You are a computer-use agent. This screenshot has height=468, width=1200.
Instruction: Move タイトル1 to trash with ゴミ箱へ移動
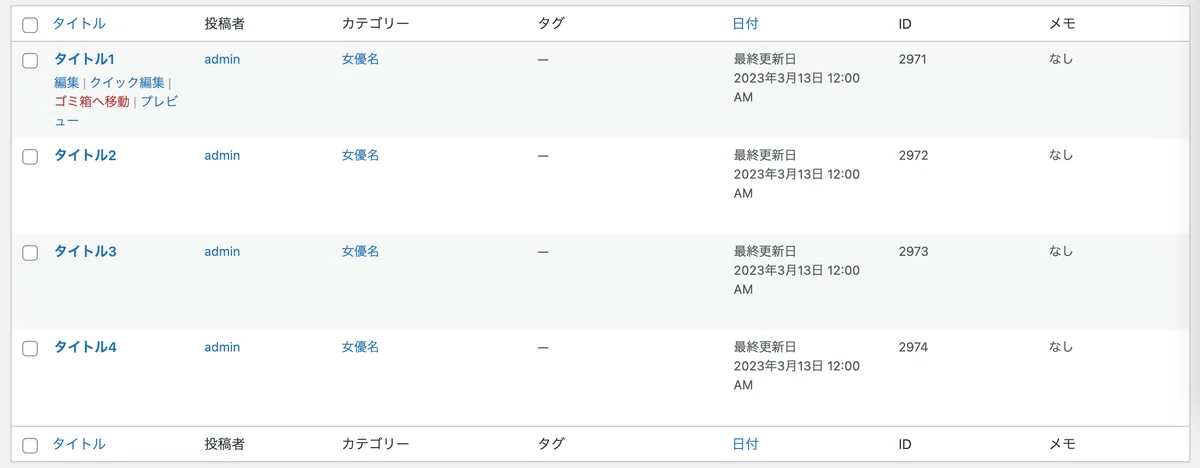(92, 102)
